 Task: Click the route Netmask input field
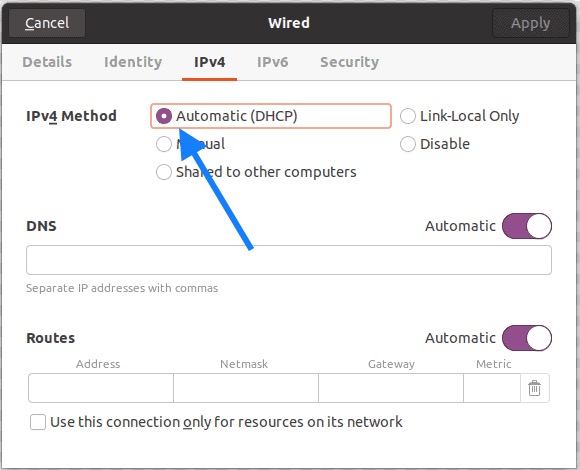[x=246, y=388]
